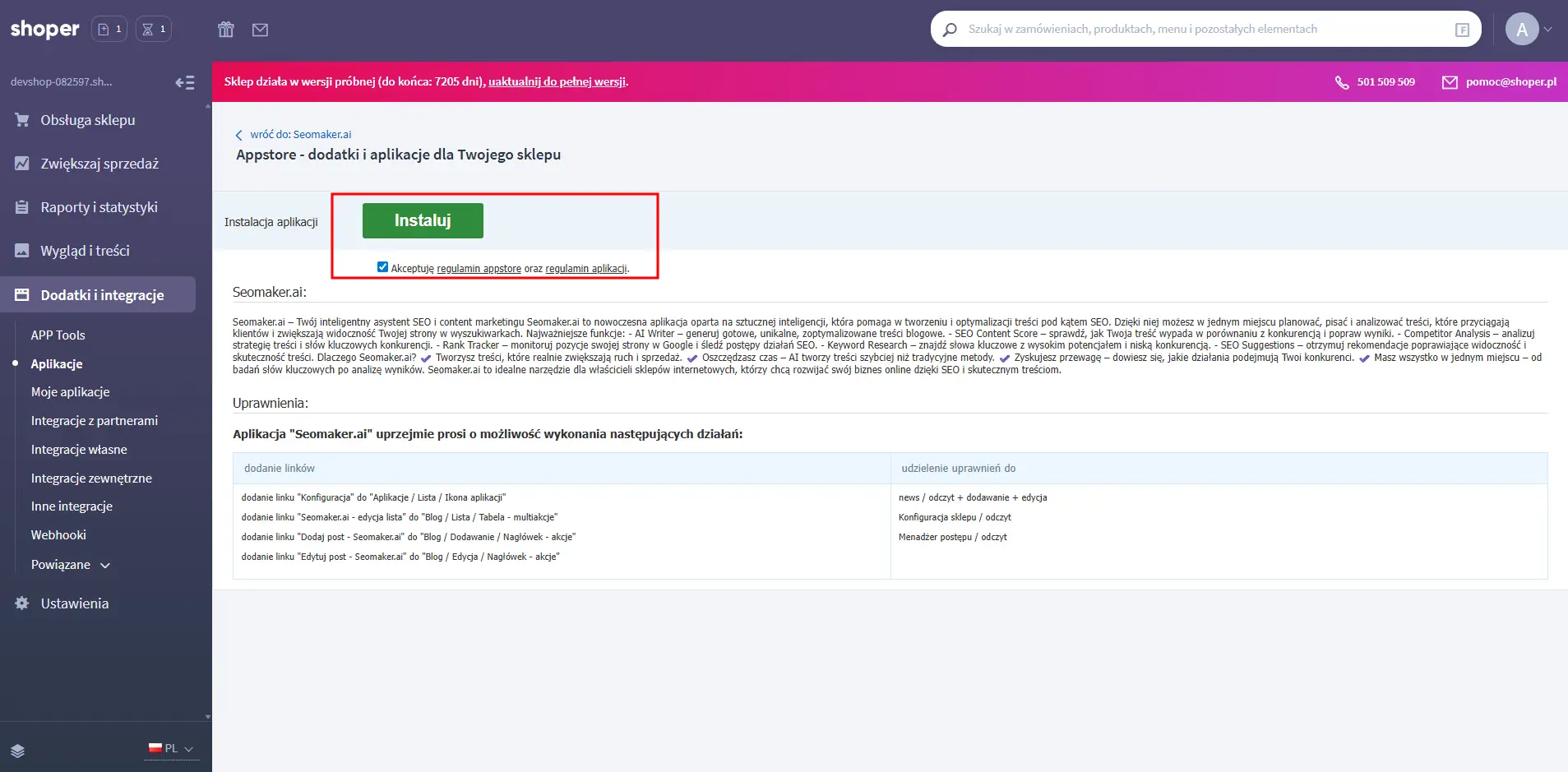Viewport: 1568px width, 772px height.
Task: Click the 'Dodaj post - Seomaker.ai' link row
Action: pyautogui.click(x=409, y=537)
